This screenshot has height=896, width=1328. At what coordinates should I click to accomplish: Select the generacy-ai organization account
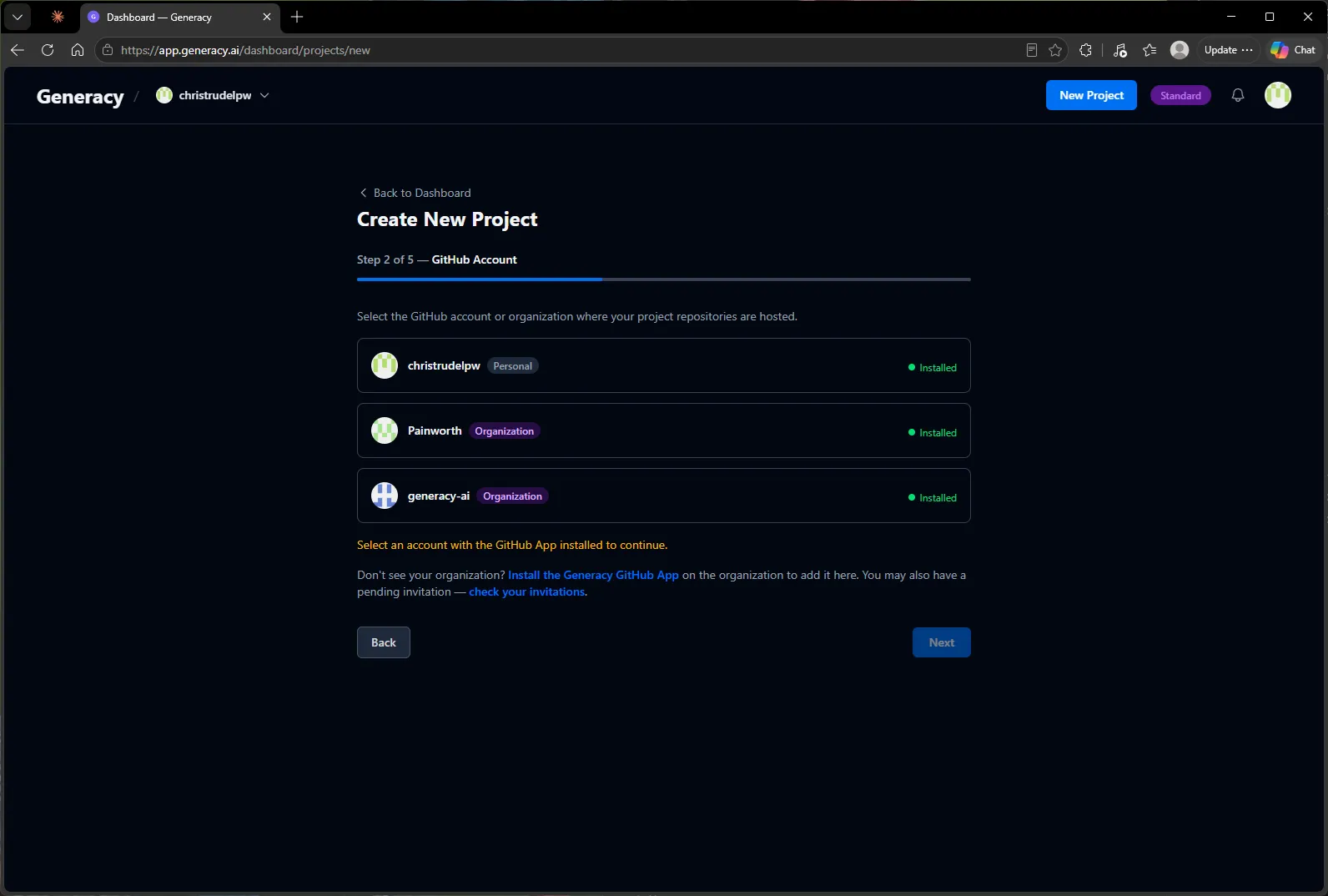click(663, 496)
